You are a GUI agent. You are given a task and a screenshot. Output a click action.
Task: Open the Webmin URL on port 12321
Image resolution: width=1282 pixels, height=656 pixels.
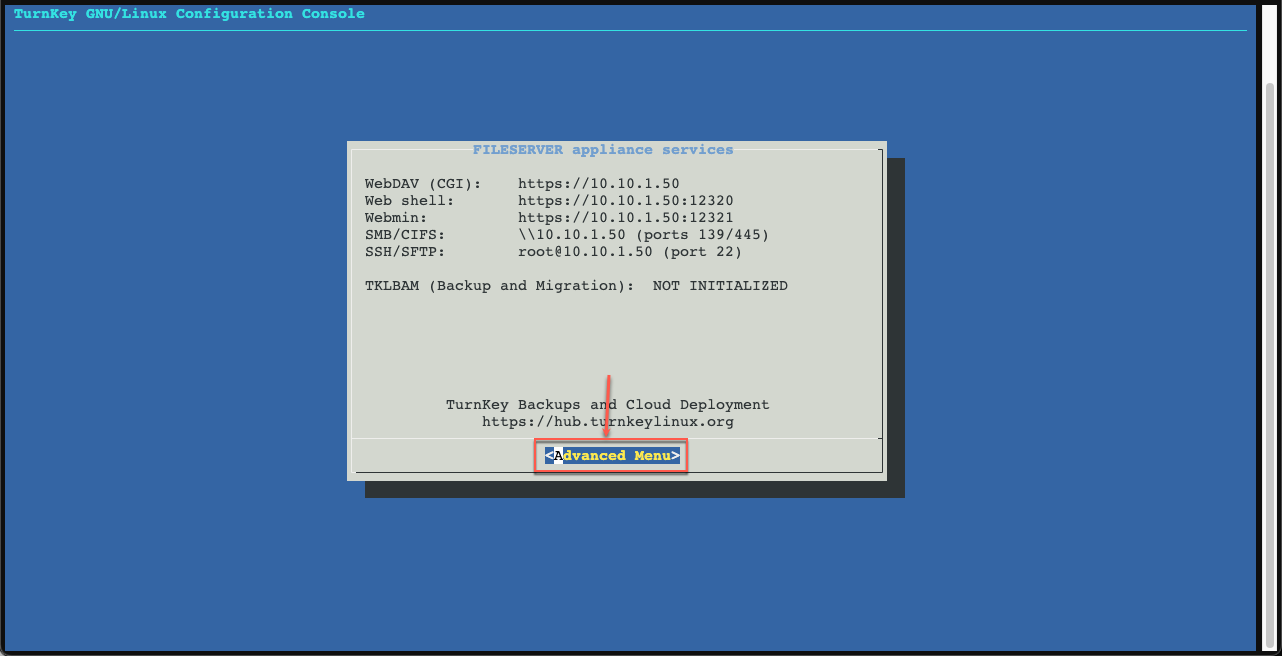click(625, 217)
